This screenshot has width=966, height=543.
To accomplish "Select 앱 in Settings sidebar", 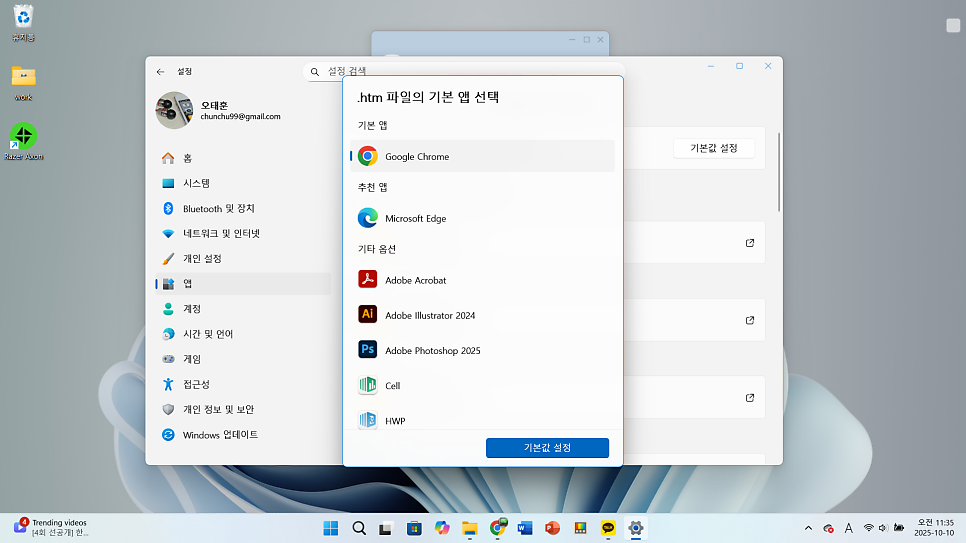I will [243, 284].
